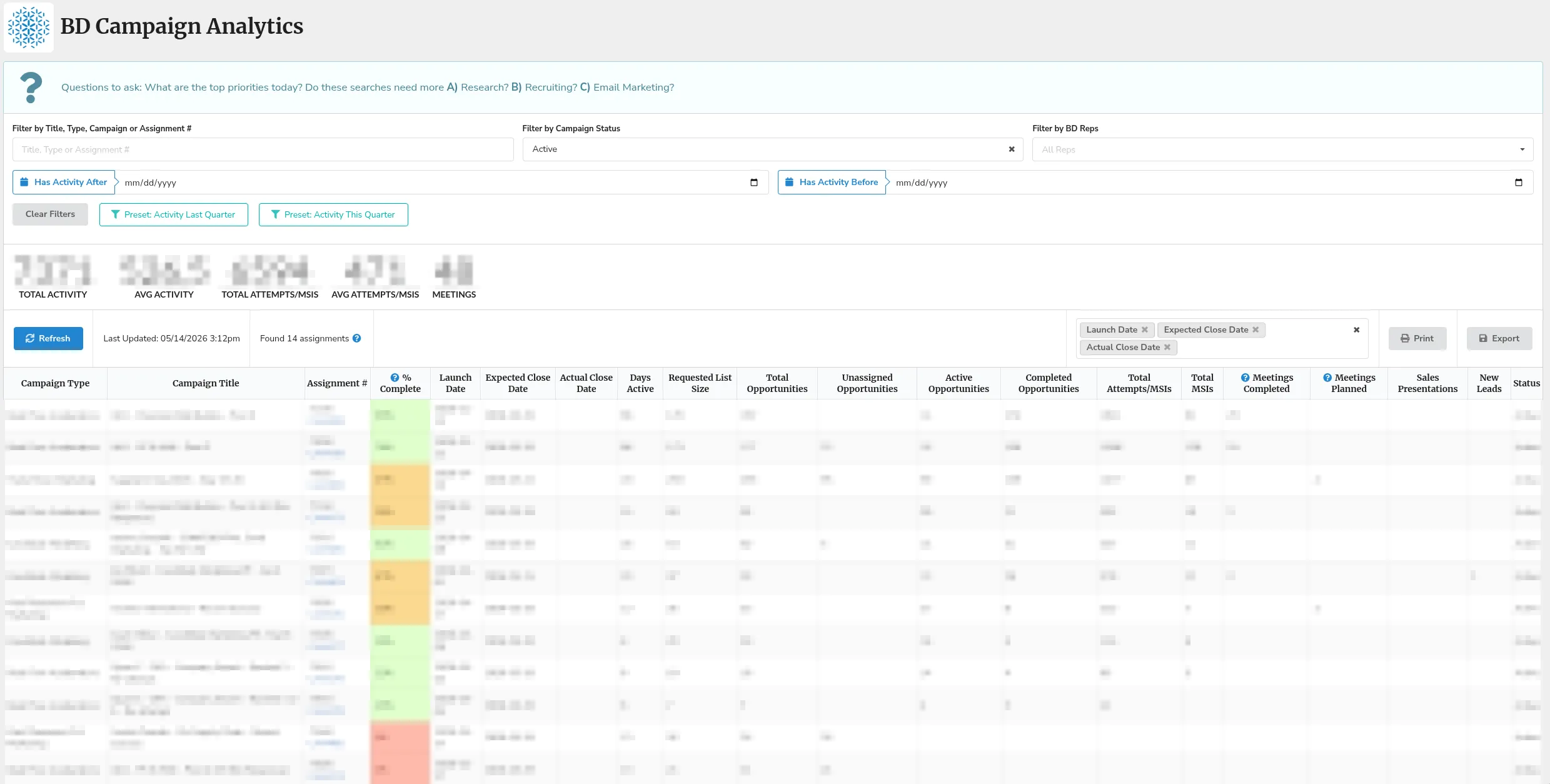Sort by Total Opportunities column
The height and width of the screenshot is (784, 1550).
point(777,383)
